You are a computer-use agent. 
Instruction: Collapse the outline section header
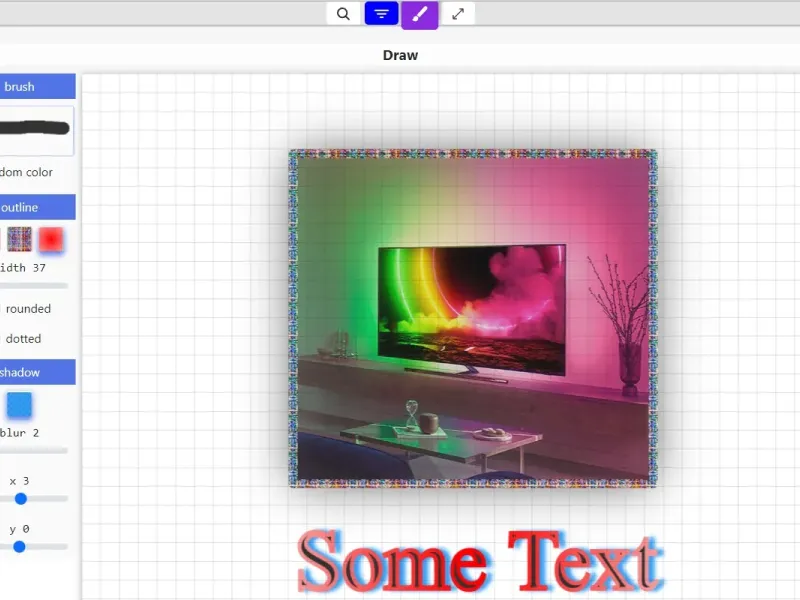pyautogui.click(x=38, y=207)
